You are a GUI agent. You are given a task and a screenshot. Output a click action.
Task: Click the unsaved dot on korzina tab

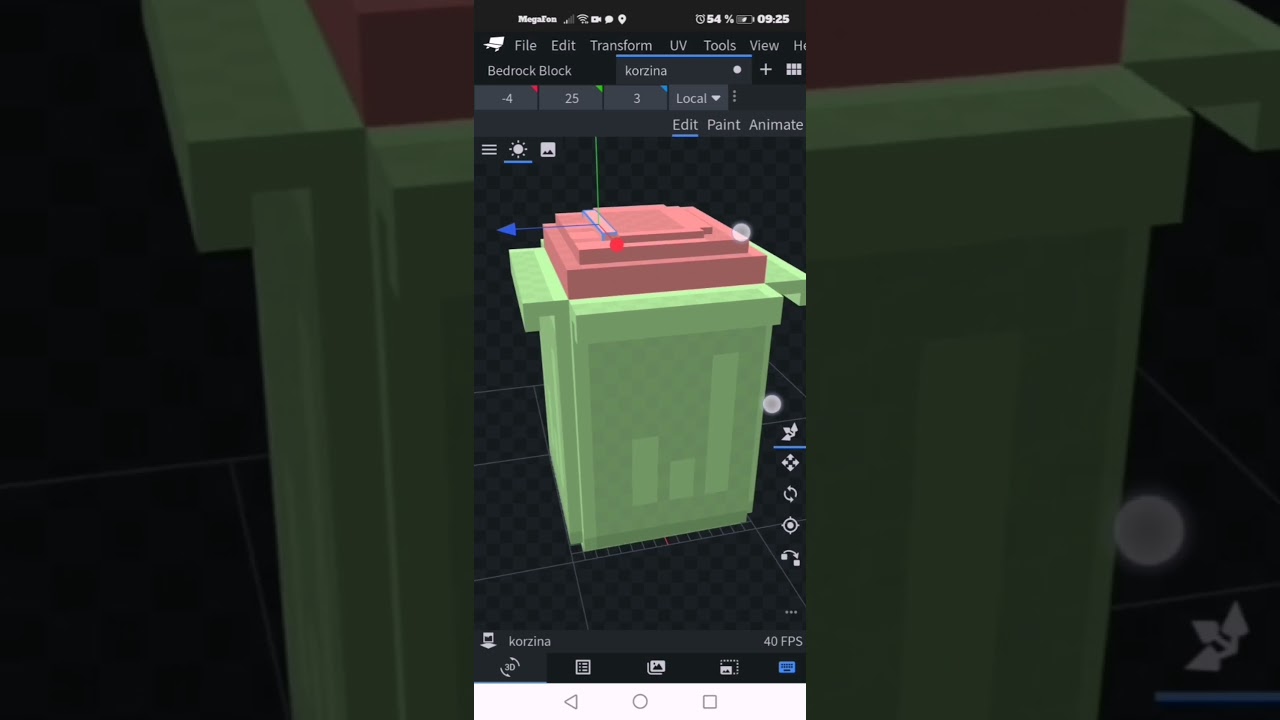737,70
